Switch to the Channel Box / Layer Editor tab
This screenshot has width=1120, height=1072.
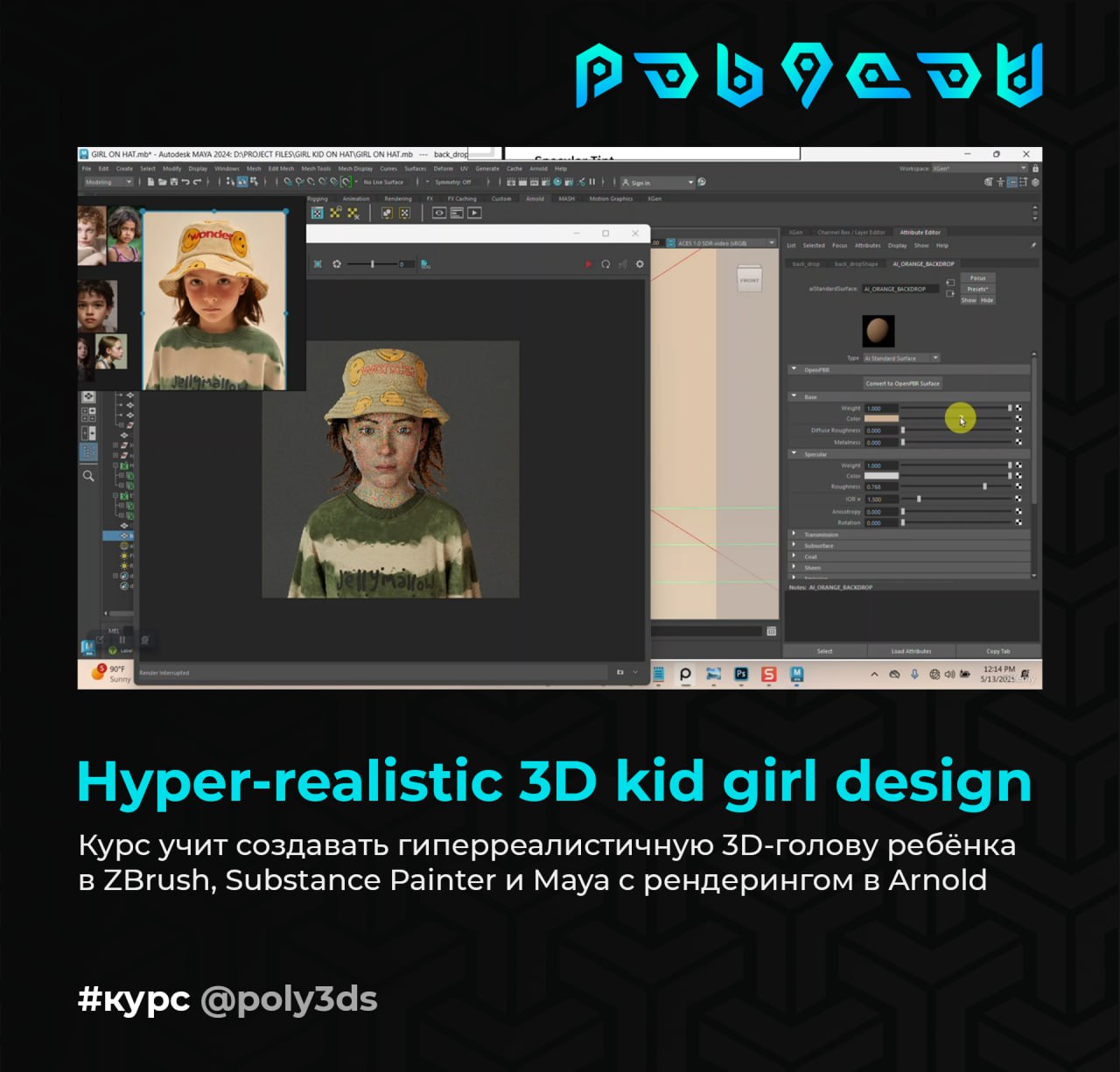tap(851, 233)
